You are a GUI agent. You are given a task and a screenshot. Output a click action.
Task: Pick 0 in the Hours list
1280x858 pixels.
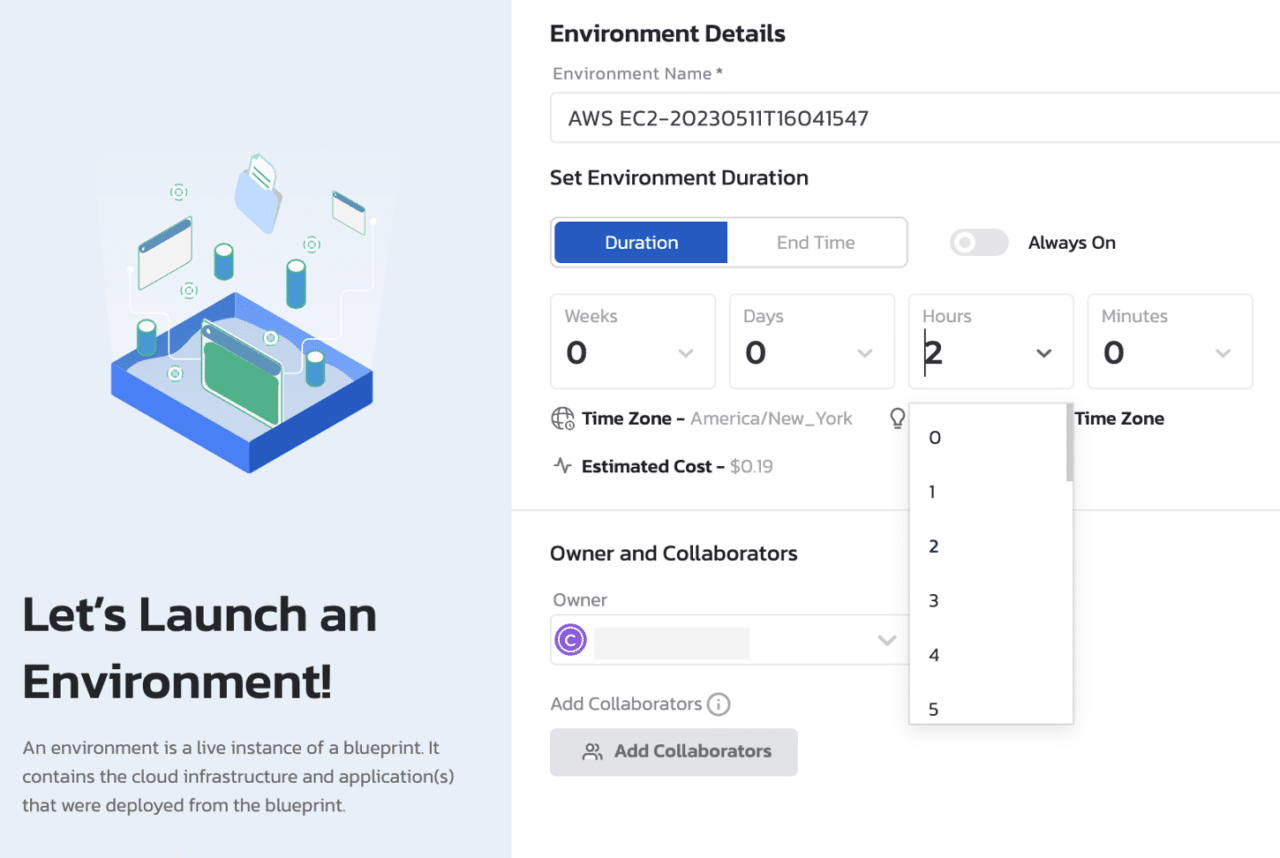934,438
